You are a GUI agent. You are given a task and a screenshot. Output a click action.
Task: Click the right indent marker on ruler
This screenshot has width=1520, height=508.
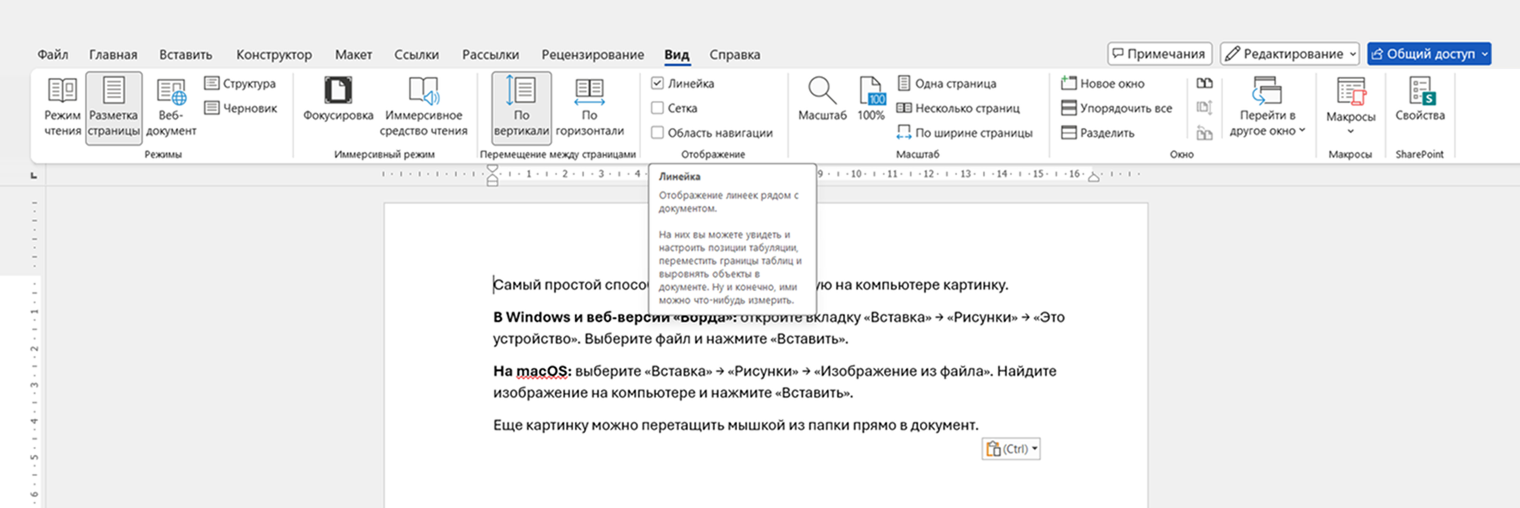coord(1093,179)
